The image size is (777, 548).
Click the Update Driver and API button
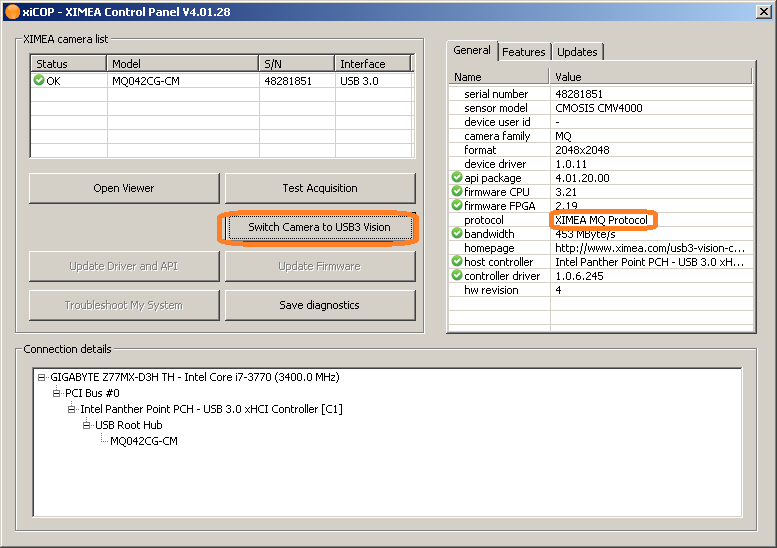[x=124, y=266]
